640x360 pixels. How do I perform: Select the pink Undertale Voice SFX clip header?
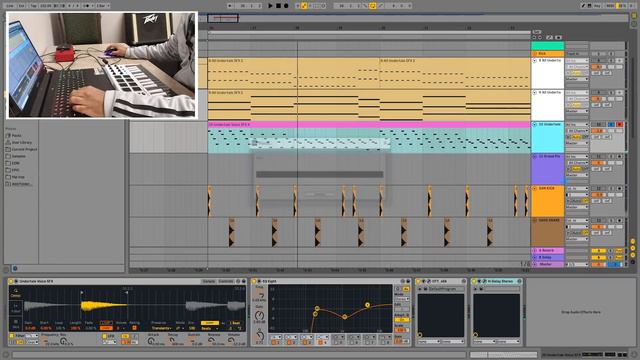click(369, 124)
